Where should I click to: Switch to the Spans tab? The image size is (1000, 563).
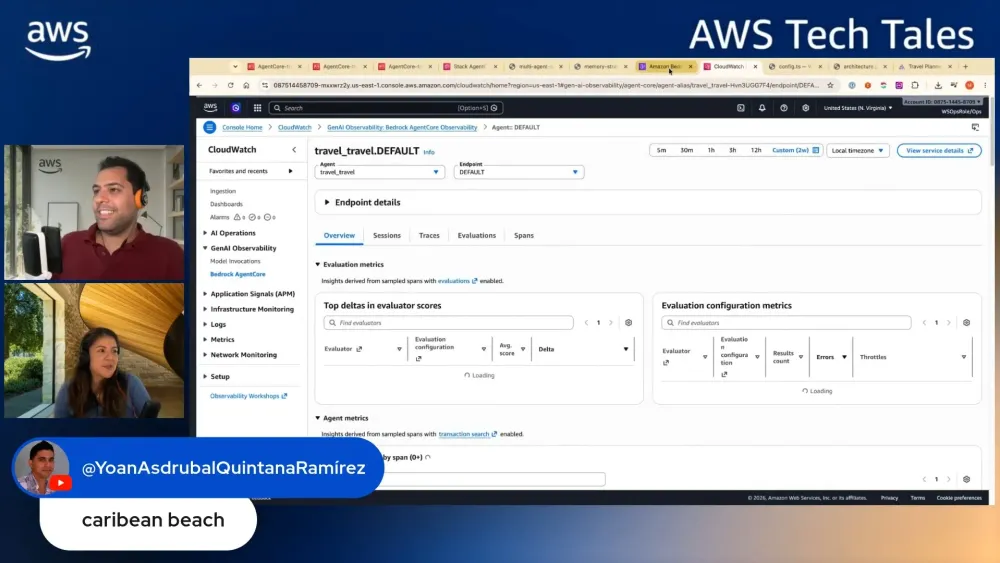tap(524, 235)
